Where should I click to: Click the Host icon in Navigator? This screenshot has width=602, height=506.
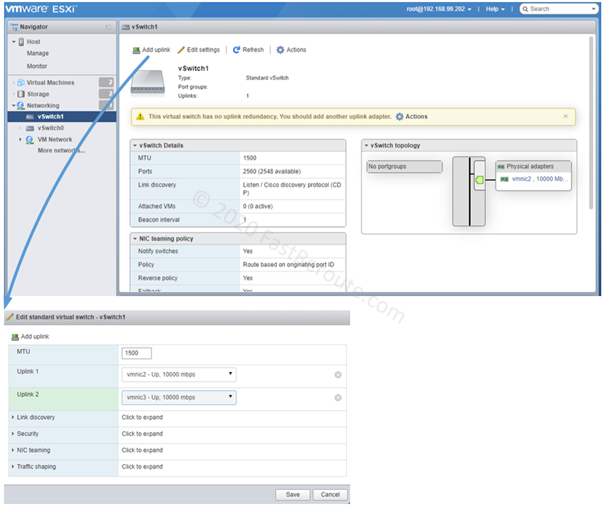pyautogui.click(x=22, y=41)
